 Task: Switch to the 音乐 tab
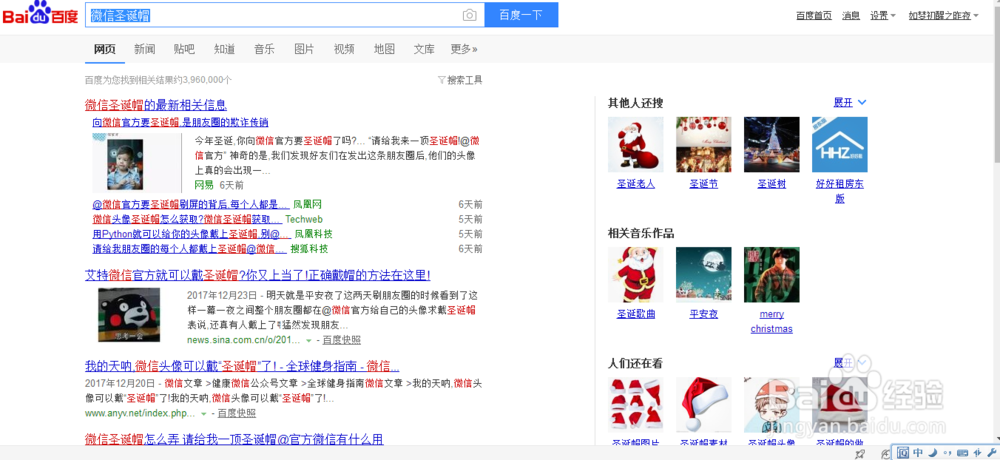264,49
